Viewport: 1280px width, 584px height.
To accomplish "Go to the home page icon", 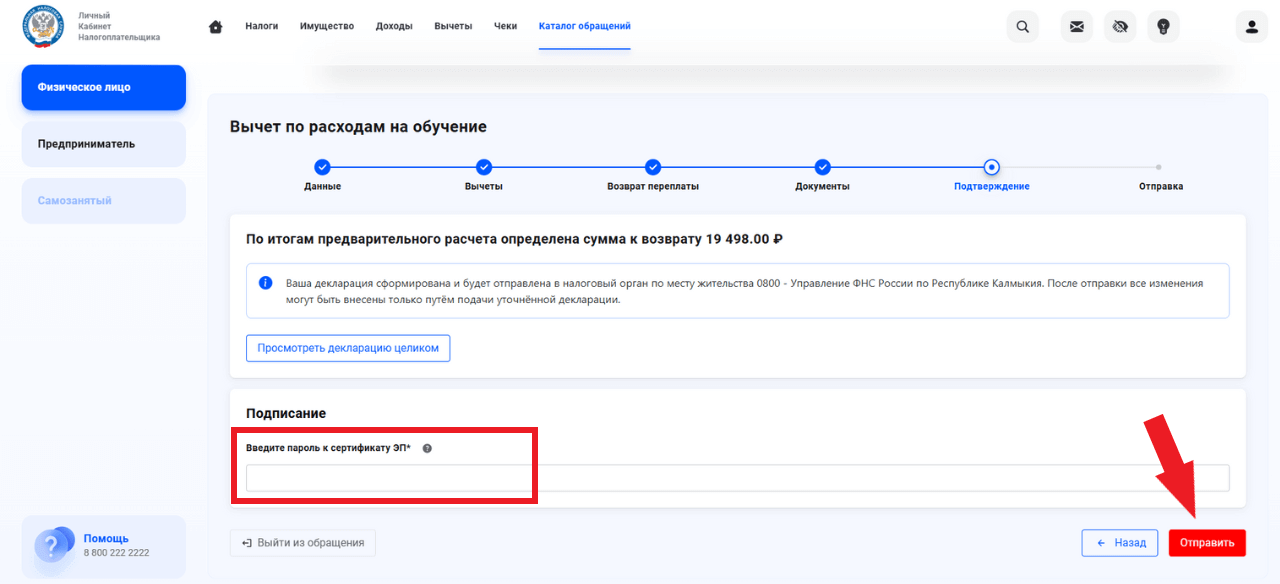I will coord(215,27).
